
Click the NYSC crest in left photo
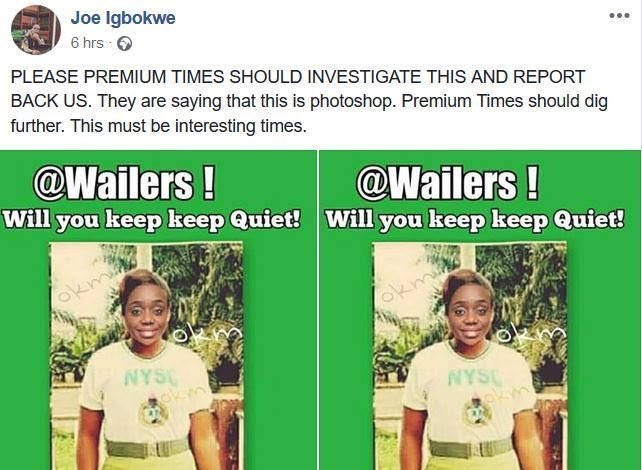point(154,410)
